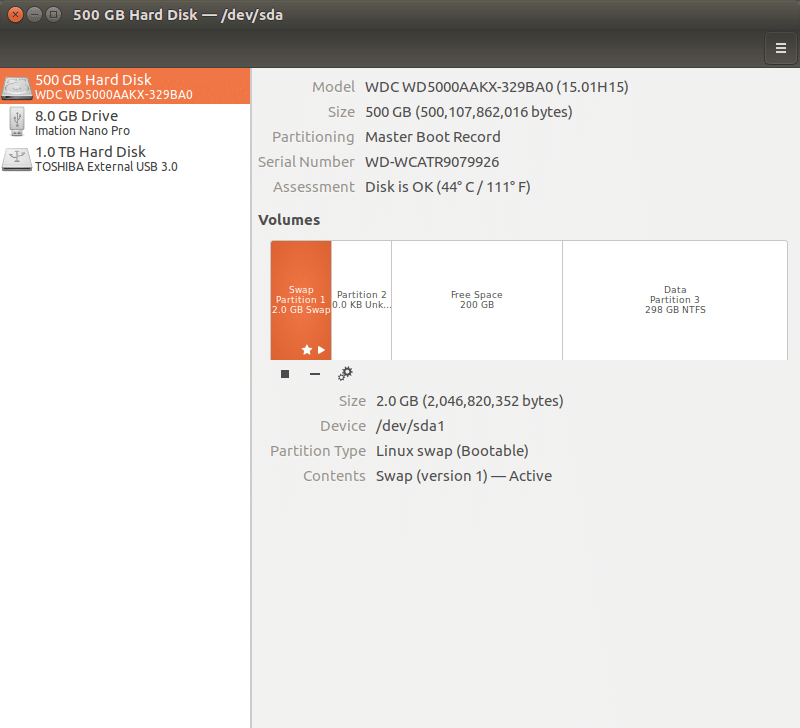This screenshot has height=728, width=800.
Task: Click the 500 GB hard disk icon in sidebar
Action: pyautogui.click(x=17, y=86)
